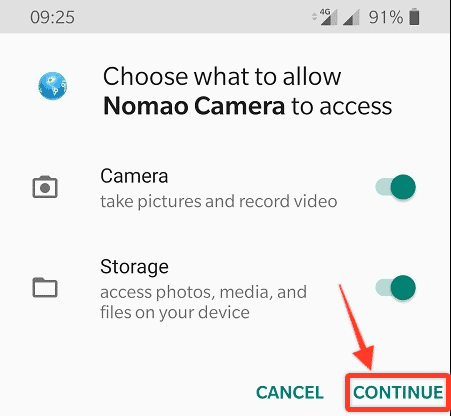Tap the storage folder icon
The image size is (451, 416).
pos(45,287)
